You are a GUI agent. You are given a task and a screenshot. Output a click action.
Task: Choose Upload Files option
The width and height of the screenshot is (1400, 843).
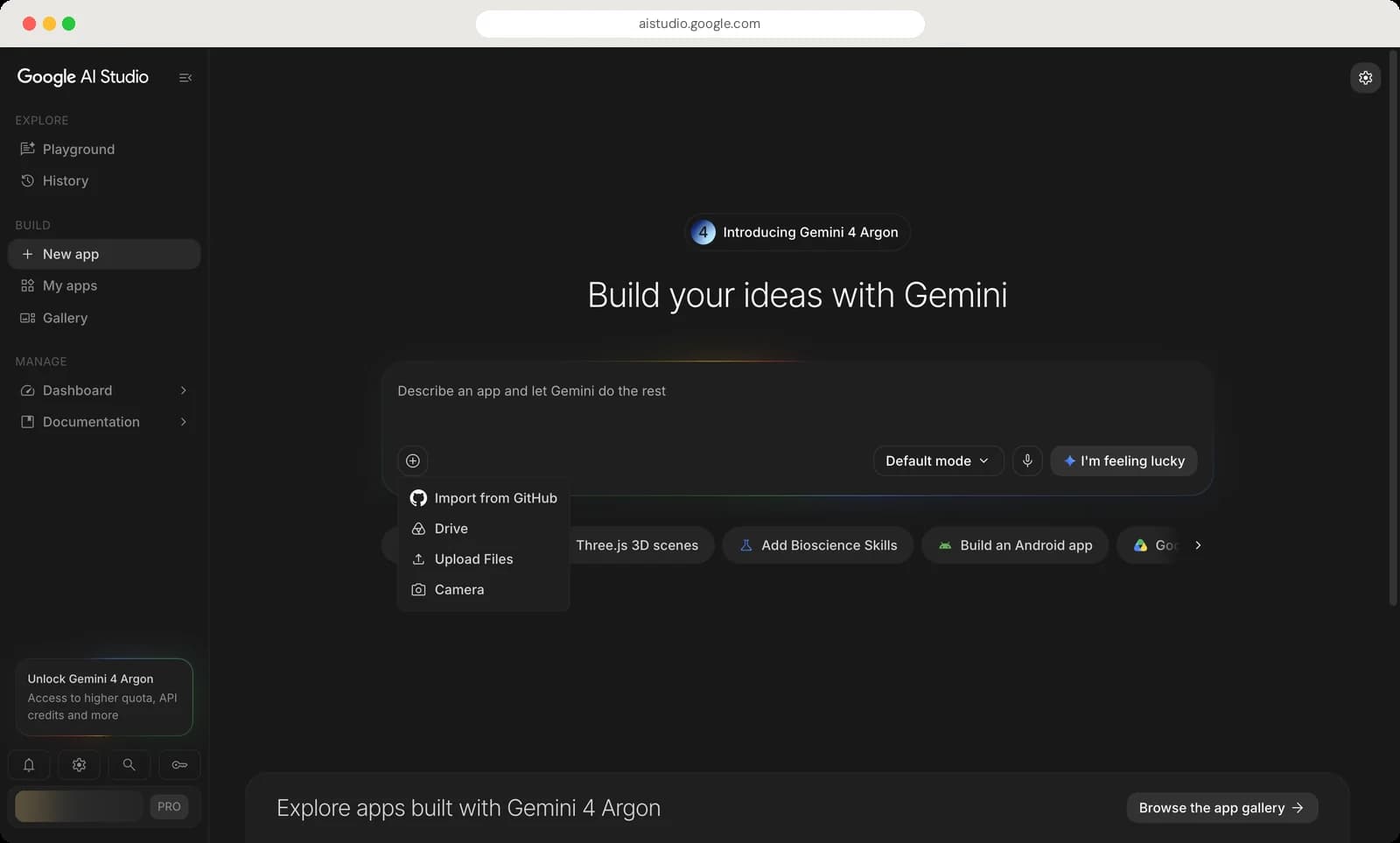(483, 559)
